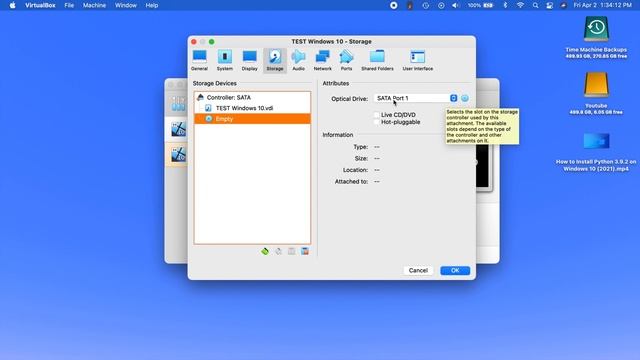Click the Wi-Fi icon in menu bar
The height and width of the screenshot is (360, 640).
(520, 5)
